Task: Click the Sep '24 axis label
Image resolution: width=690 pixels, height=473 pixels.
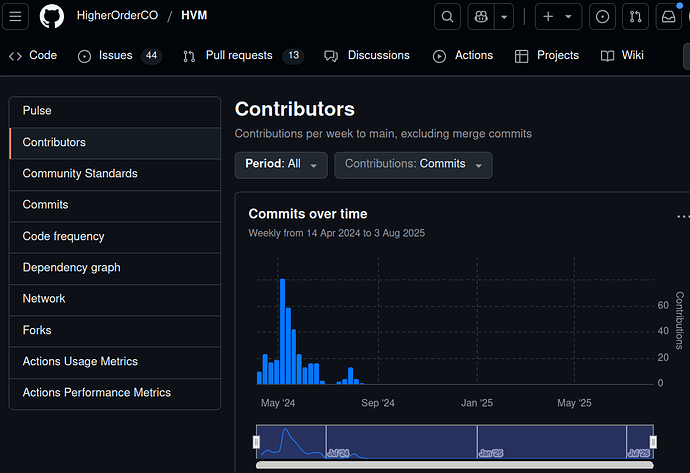Action: [x=378, y=403]
